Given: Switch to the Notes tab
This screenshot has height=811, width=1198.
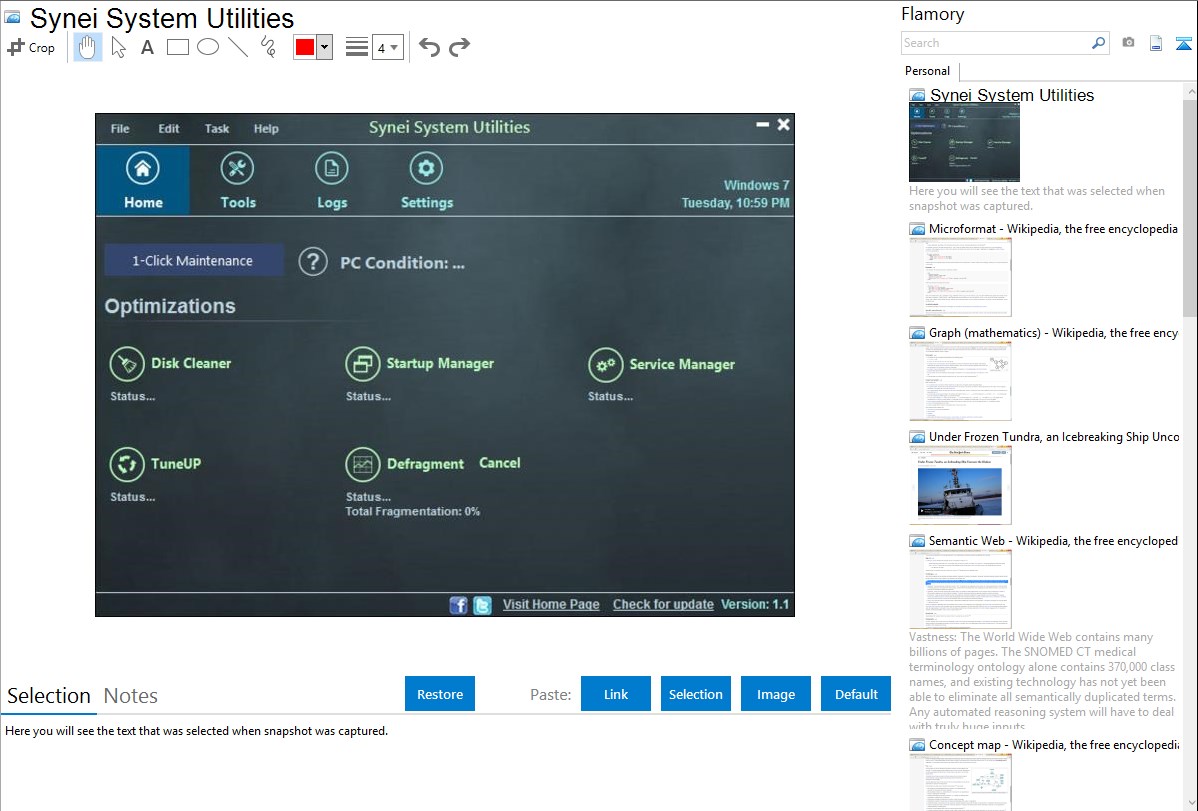Looking at the screenshot, I should [131, 696].
